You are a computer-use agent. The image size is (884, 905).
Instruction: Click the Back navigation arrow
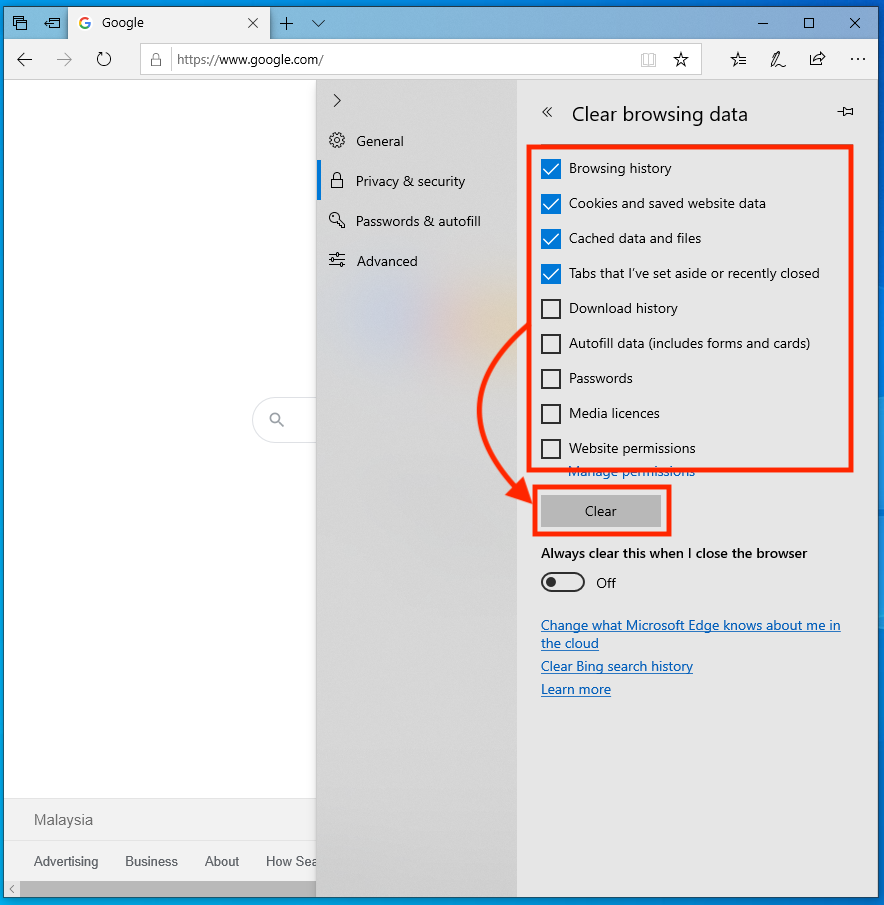pyautogui.click(x=25, y=60)
